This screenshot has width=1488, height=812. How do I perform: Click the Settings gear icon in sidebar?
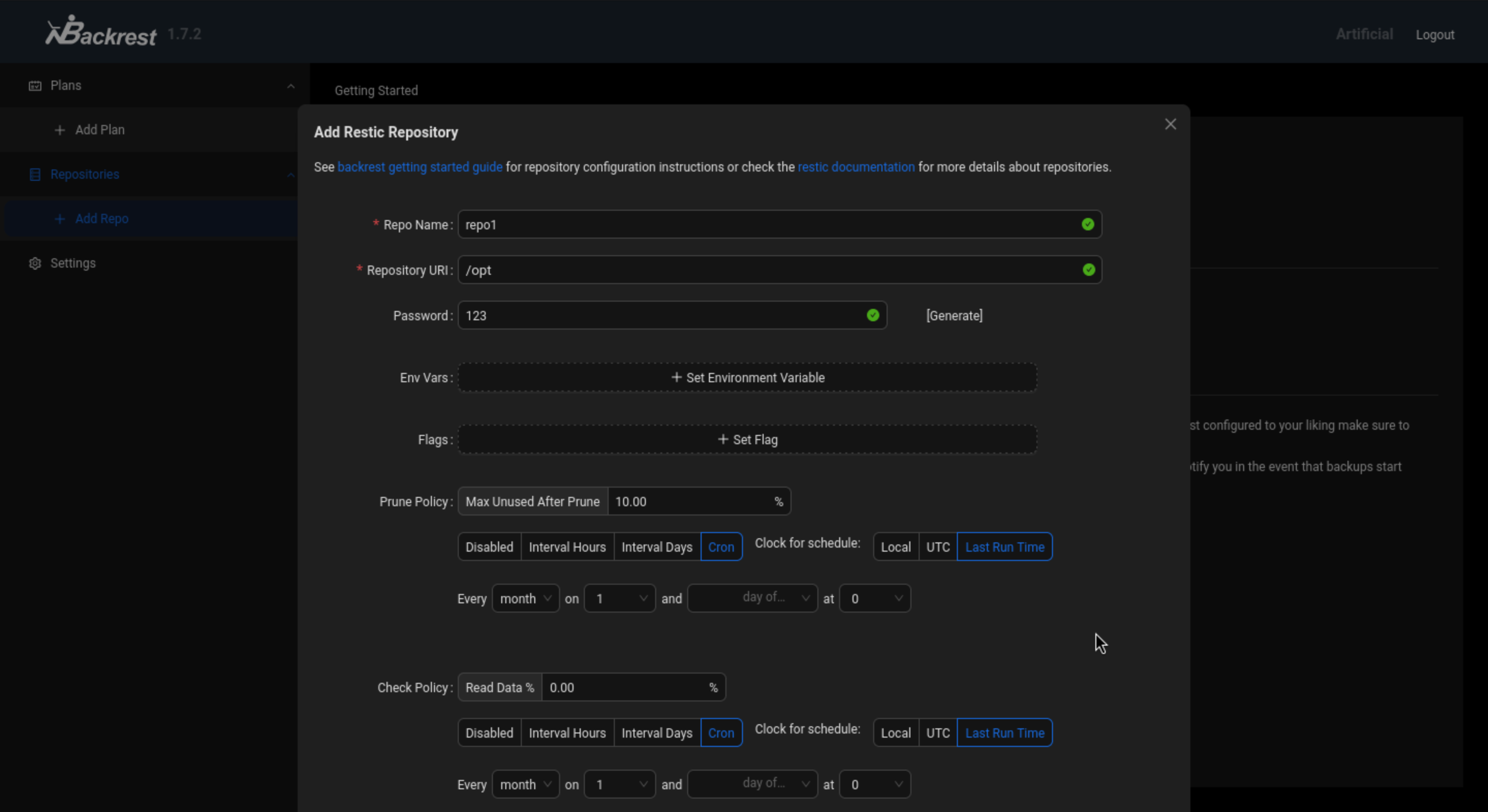35,263
